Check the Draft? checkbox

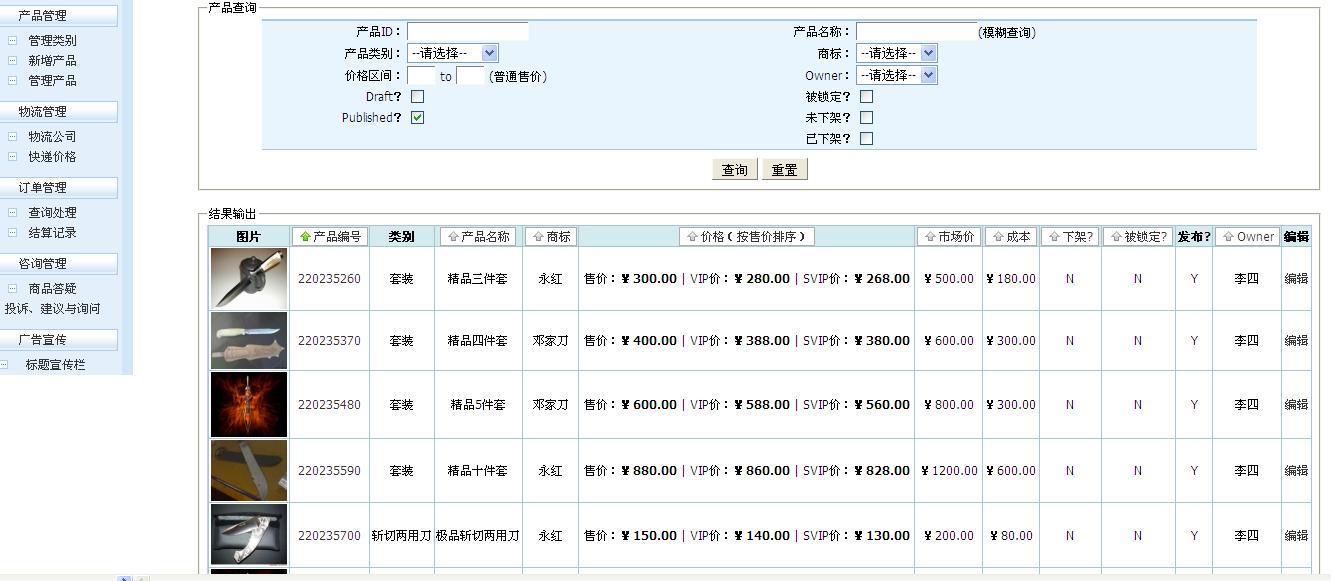pyautogui.click(x=417, y=97)
